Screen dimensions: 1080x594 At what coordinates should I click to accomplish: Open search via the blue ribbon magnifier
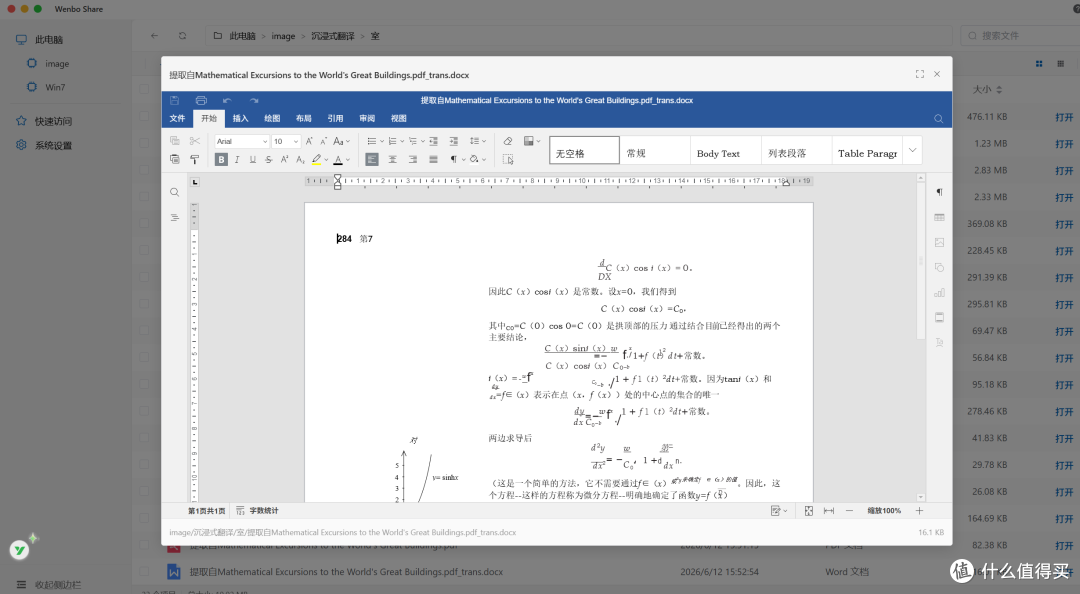click(x=938, y=119)
